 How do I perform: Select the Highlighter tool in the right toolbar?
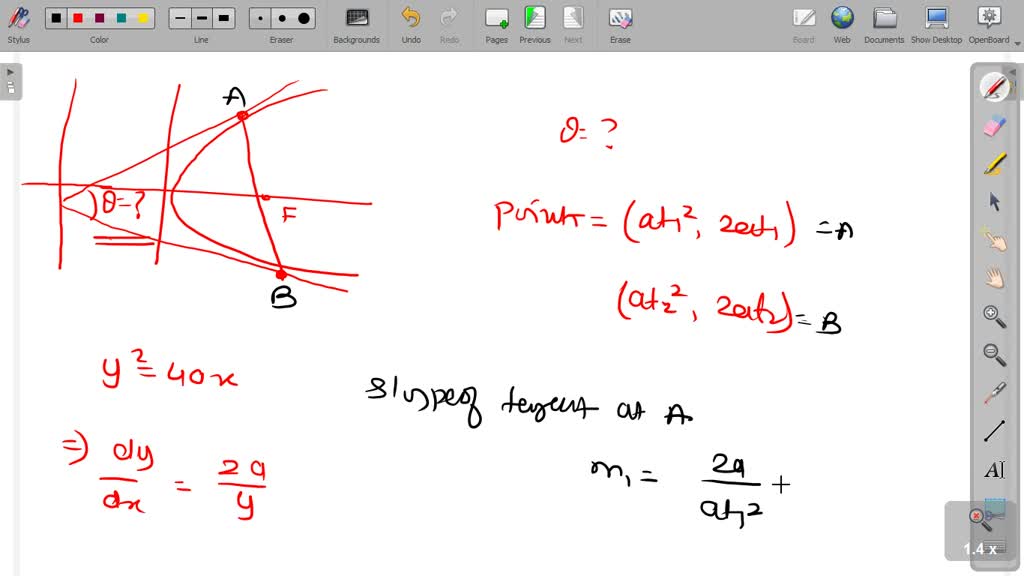click(994, 164)
